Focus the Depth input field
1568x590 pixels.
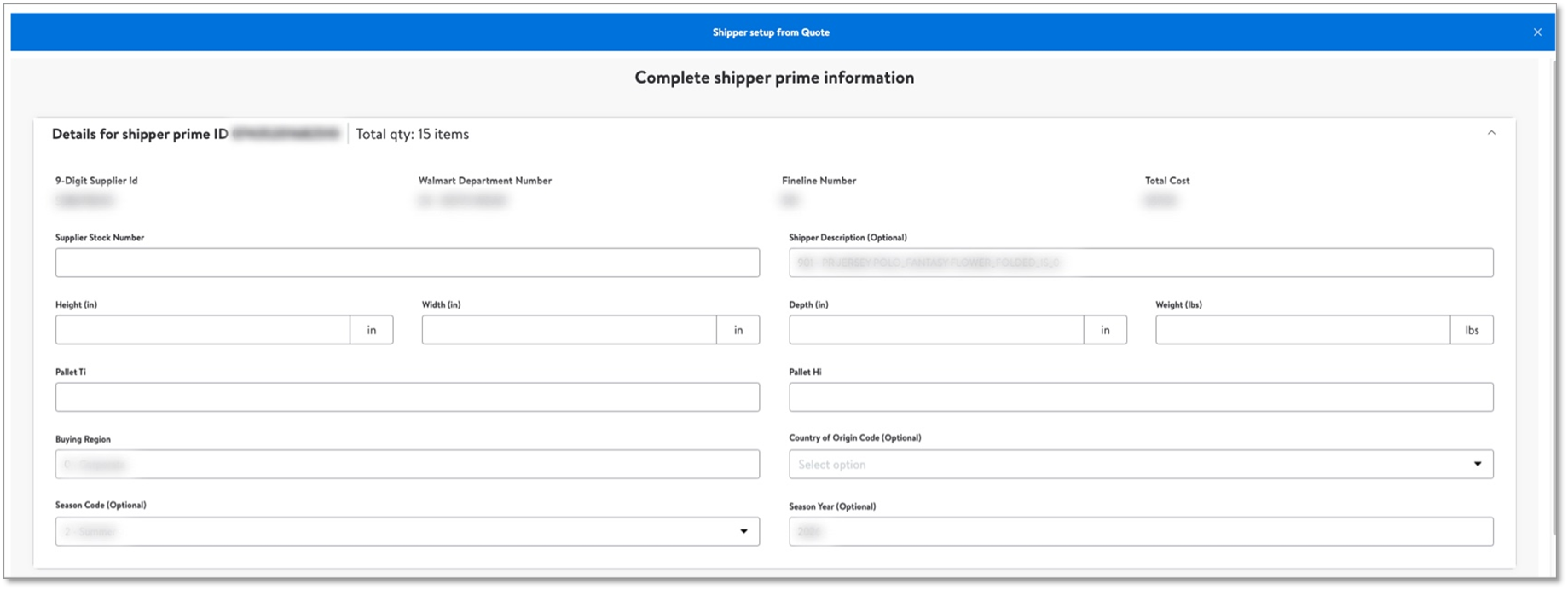pyautogui.click(x=936, y=330)
